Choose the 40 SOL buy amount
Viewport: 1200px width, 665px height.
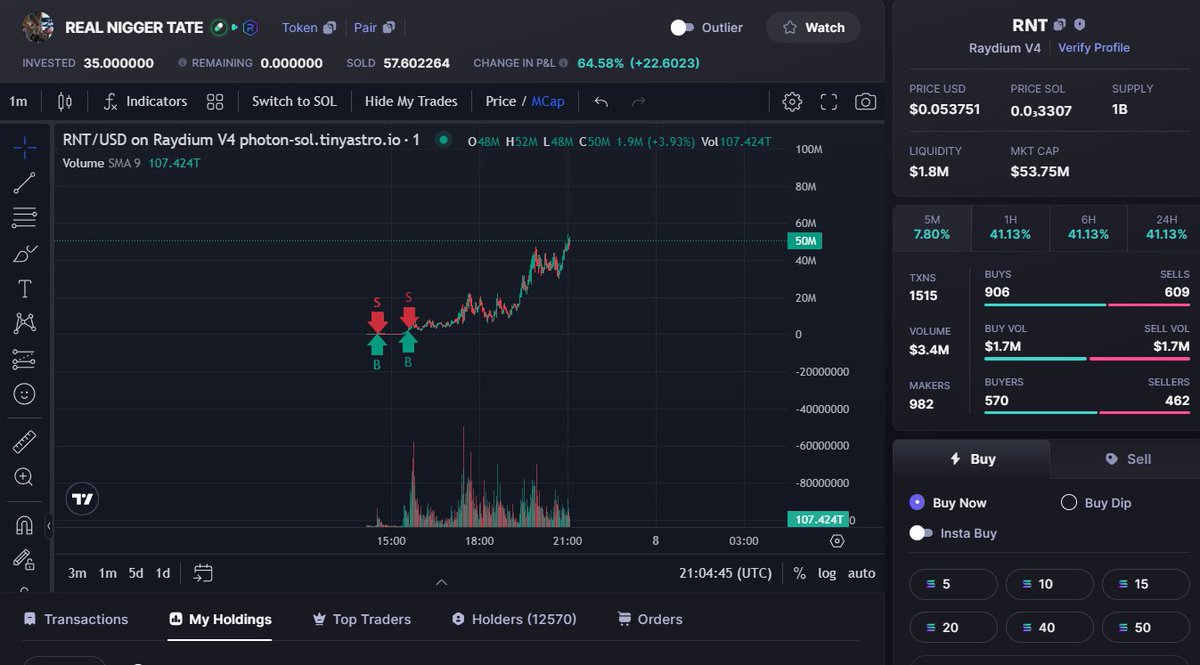(1049, 627)
